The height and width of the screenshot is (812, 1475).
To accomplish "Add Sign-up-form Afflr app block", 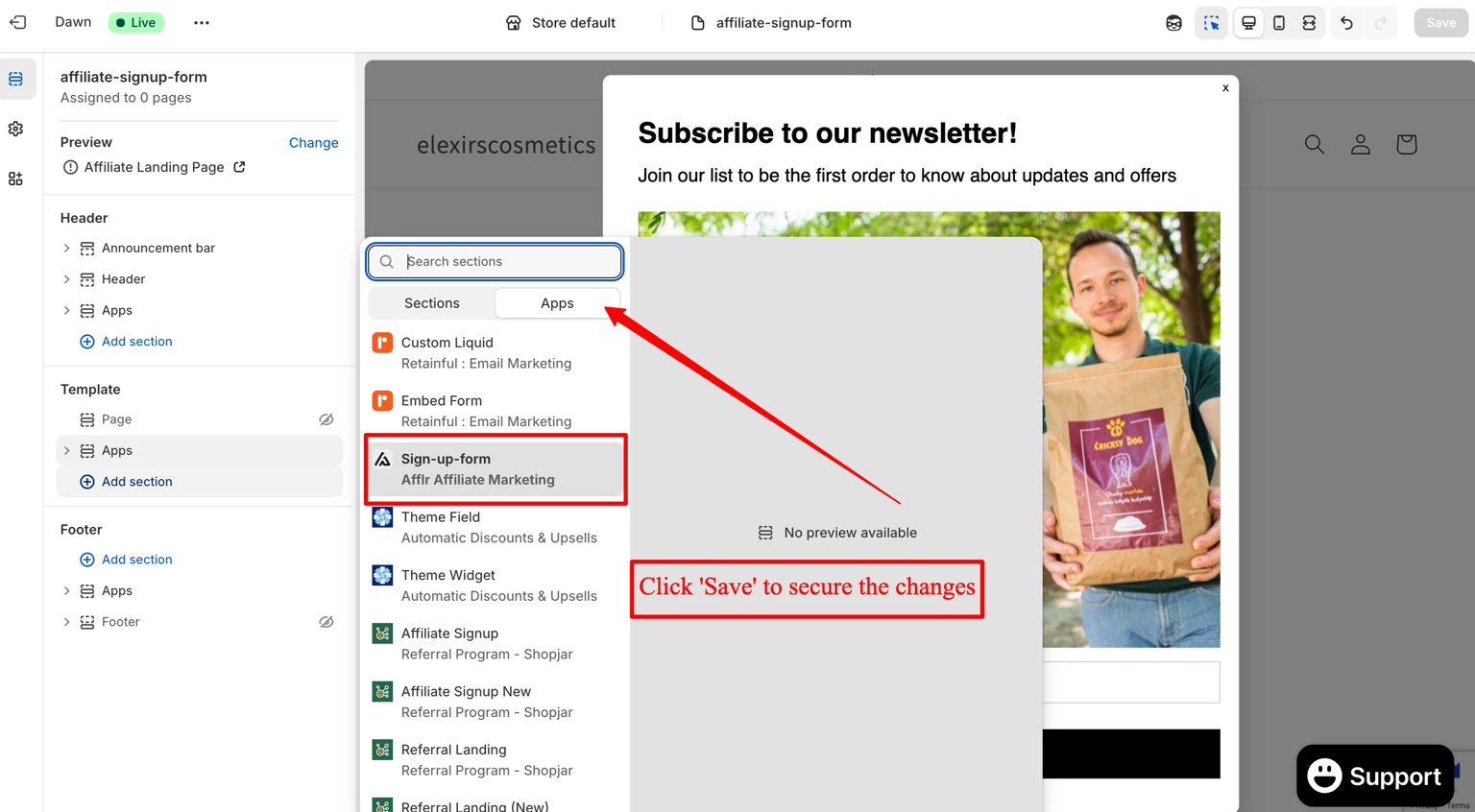I will coord(496,469).
